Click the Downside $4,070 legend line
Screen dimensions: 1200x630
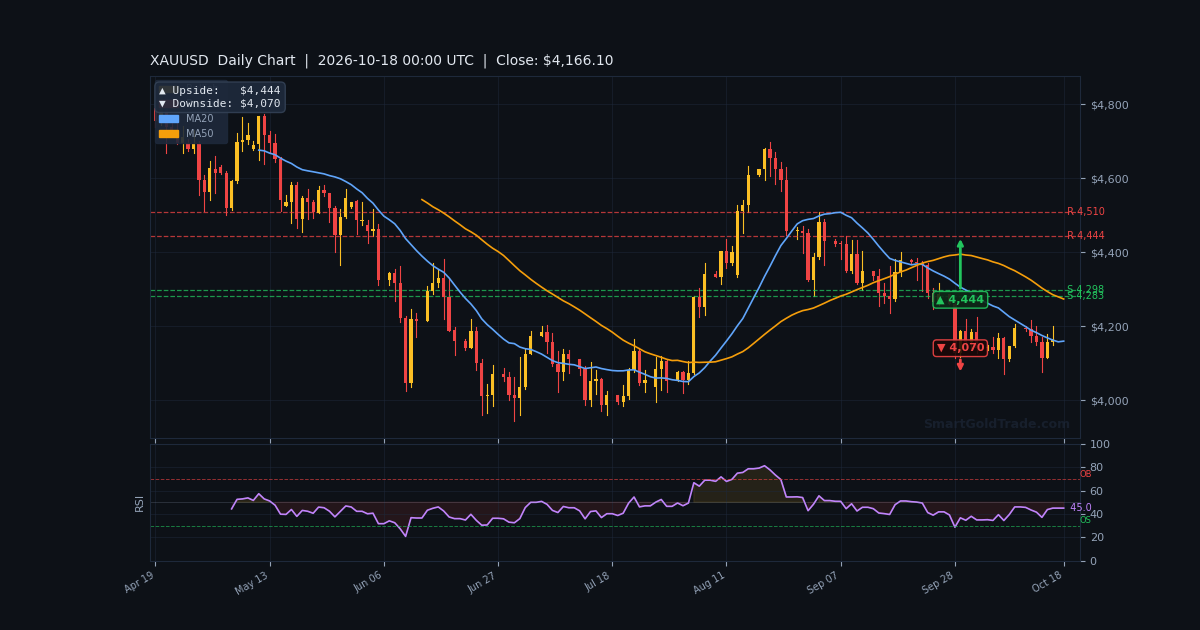(220, 104)
